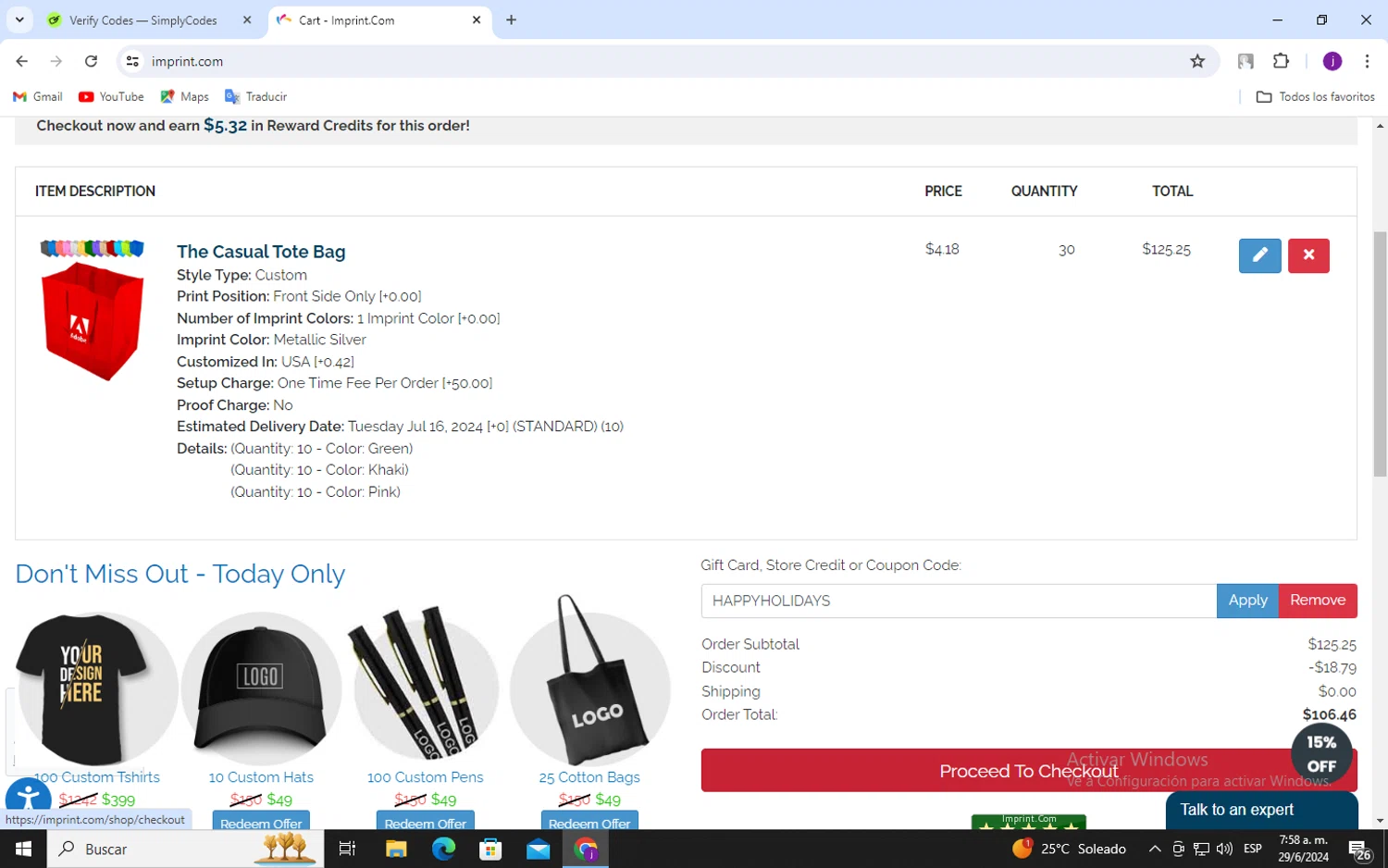Viewport: 1388px width, 868px height.
Task: Open the volume speaker icon
Action: pyautogui.click(x=1224, y=849)
